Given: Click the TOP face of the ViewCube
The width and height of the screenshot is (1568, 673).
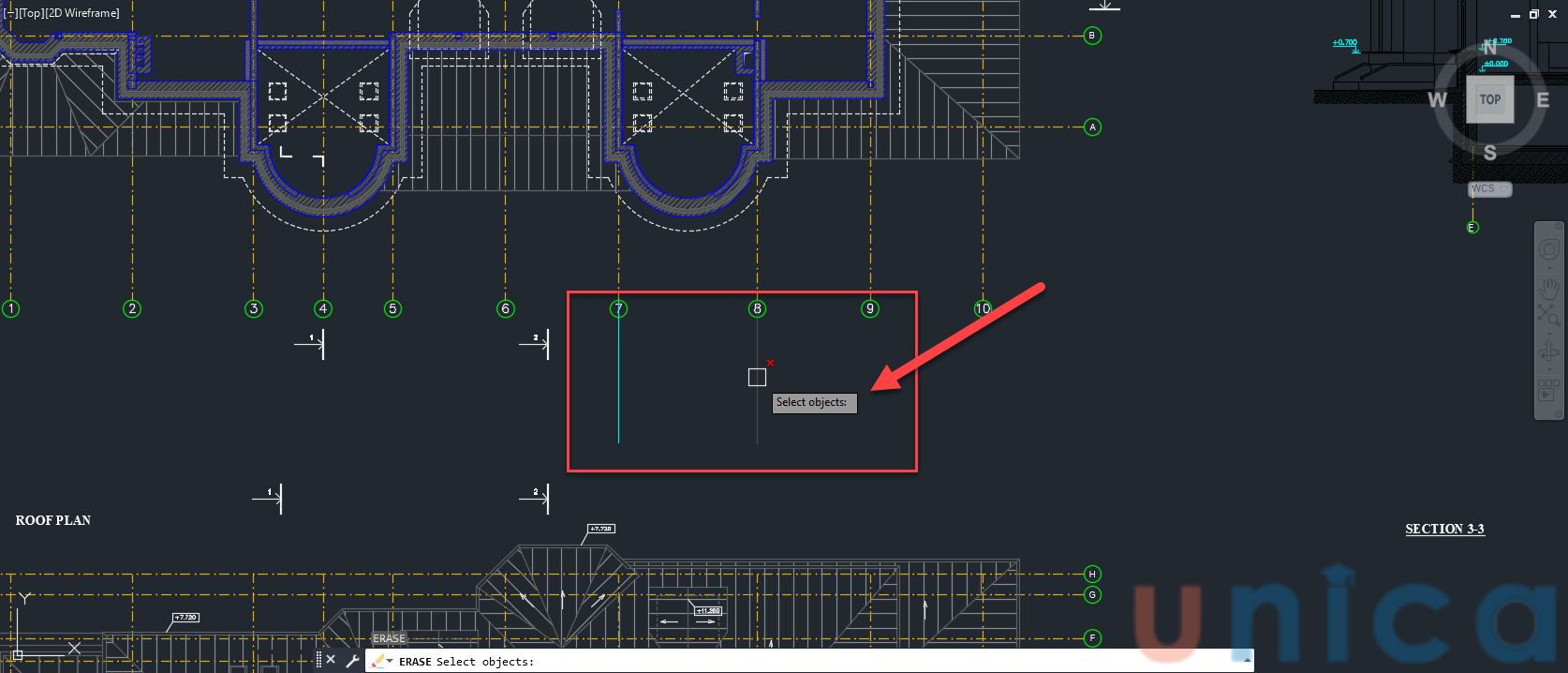Looking at the screenshot, I should (1489, 99).
